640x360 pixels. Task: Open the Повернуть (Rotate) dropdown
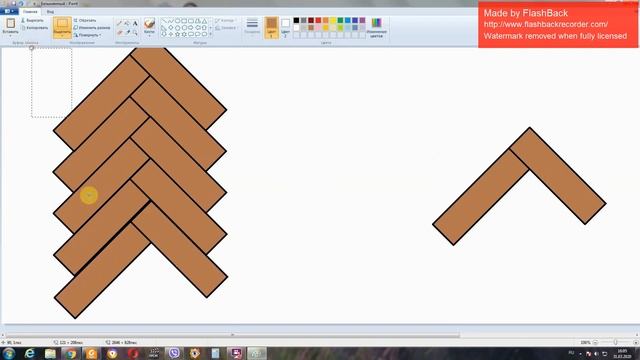pos(87,35)
